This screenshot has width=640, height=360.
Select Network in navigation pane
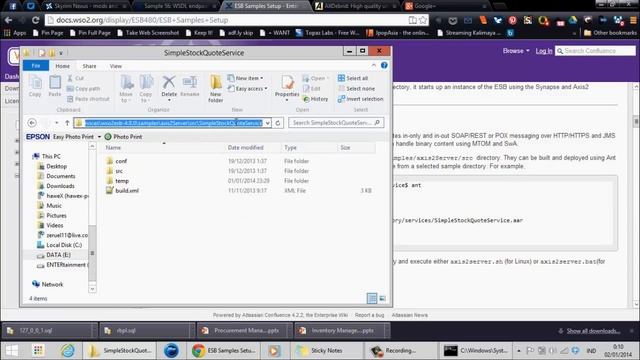[x=52, y=284]
